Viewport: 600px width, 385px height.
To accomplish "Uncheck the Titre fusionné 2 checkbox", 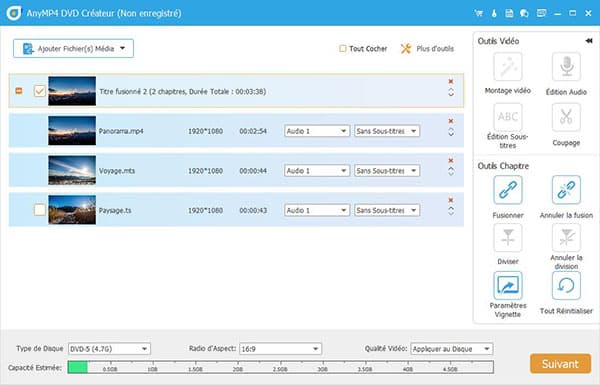I will (40, 91).
